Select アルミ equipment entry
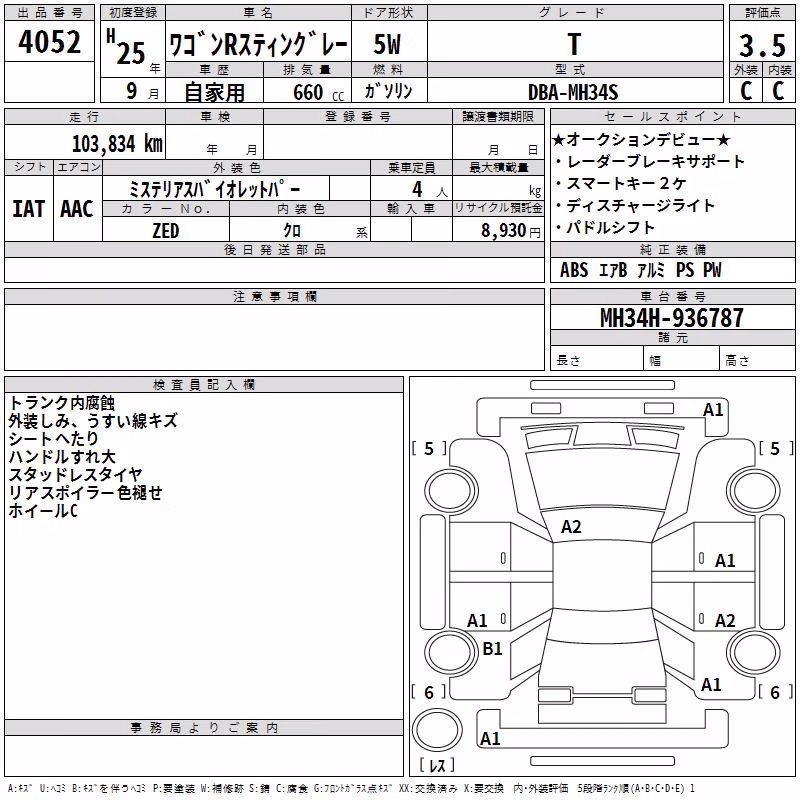This screenshot has width=800, height=800. coord(652,270)
